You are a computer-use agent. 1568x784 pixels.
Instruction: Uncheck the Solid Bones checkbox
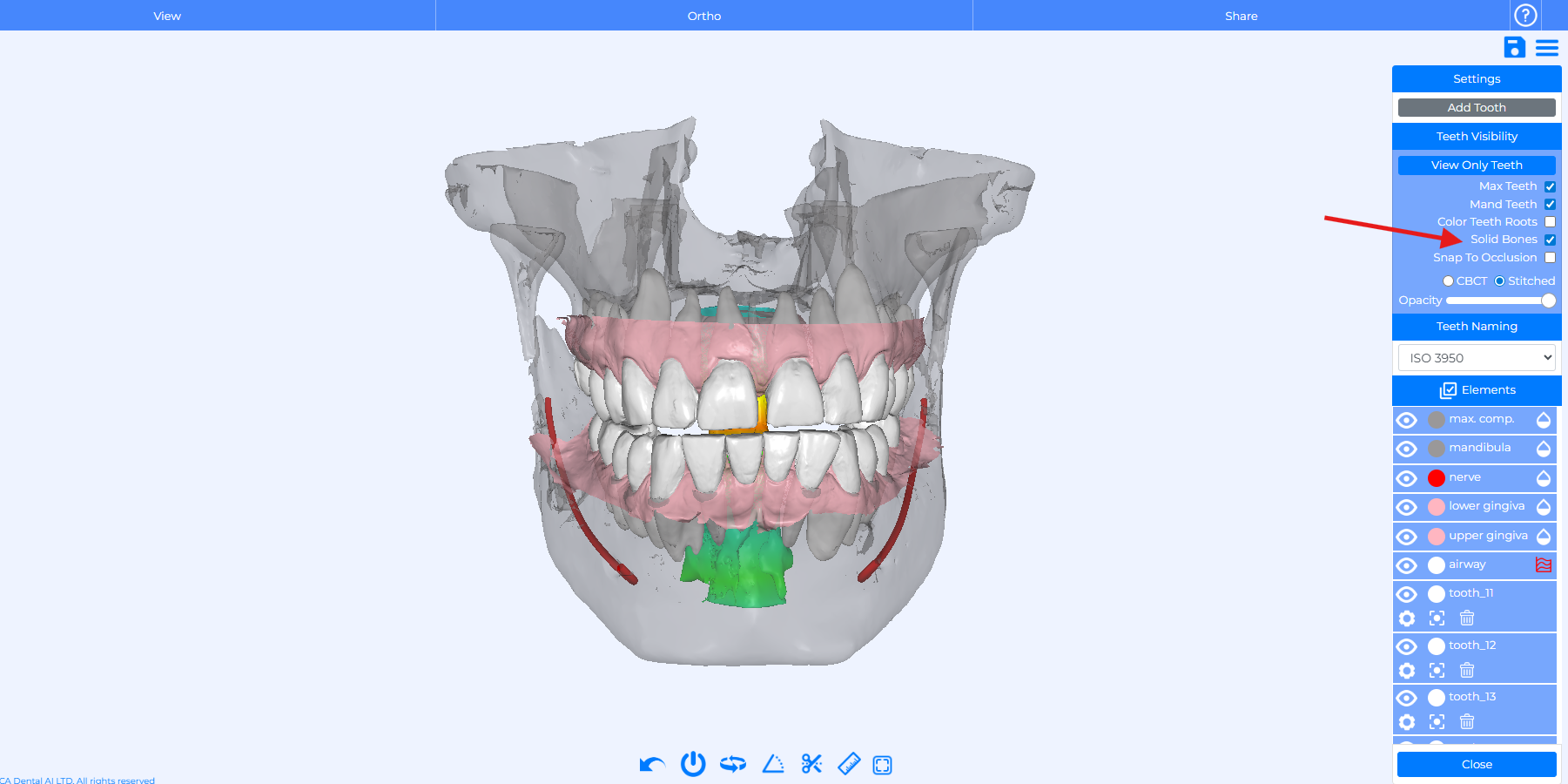pos(1550,240)
